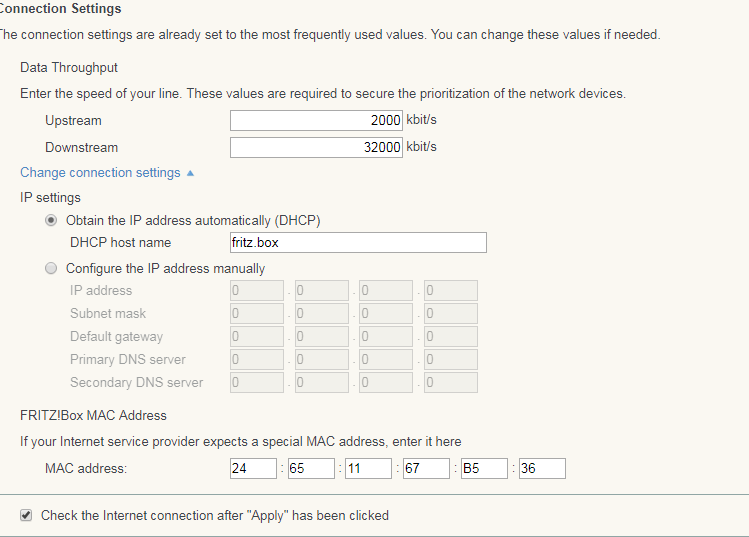This screenshot has height=537, width=749.
Task: Click the first octet of Secondary DNS server
Action: coord(257,383)
